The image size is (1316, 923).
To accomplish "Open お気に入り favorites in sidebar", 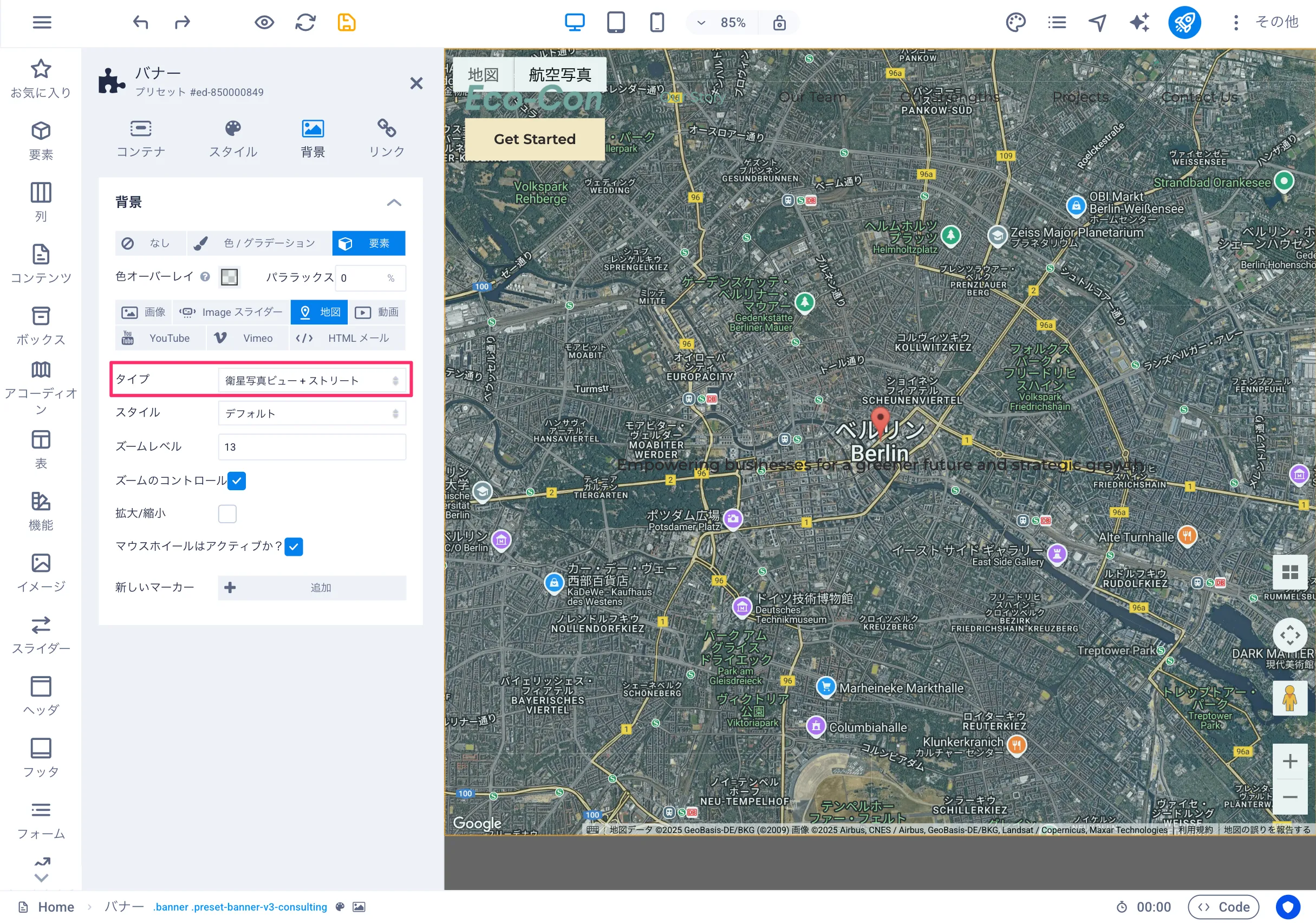I will point(41,79).
